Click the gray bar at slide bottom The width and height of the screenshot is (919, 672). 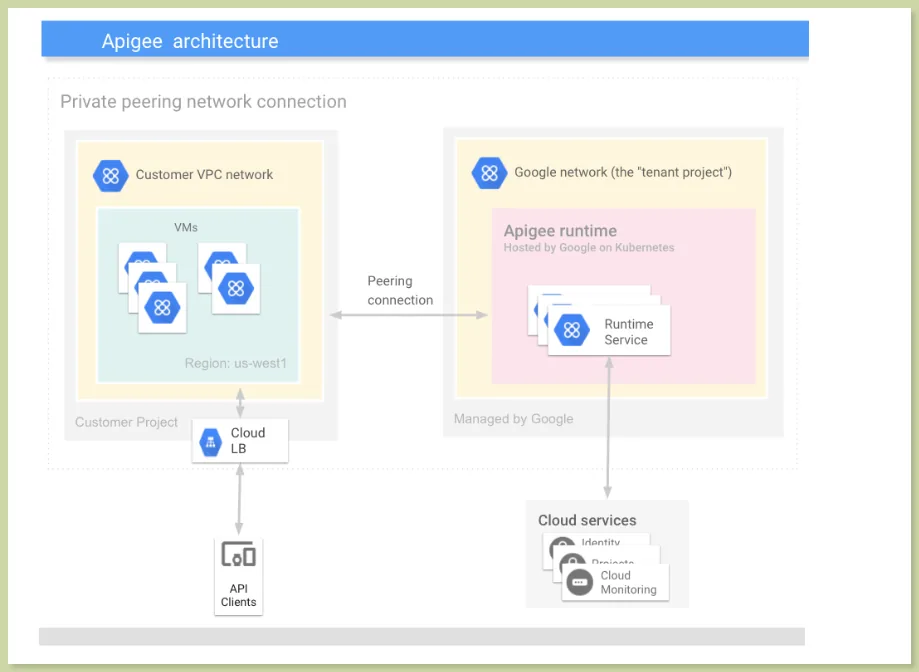tap(422, 636)
